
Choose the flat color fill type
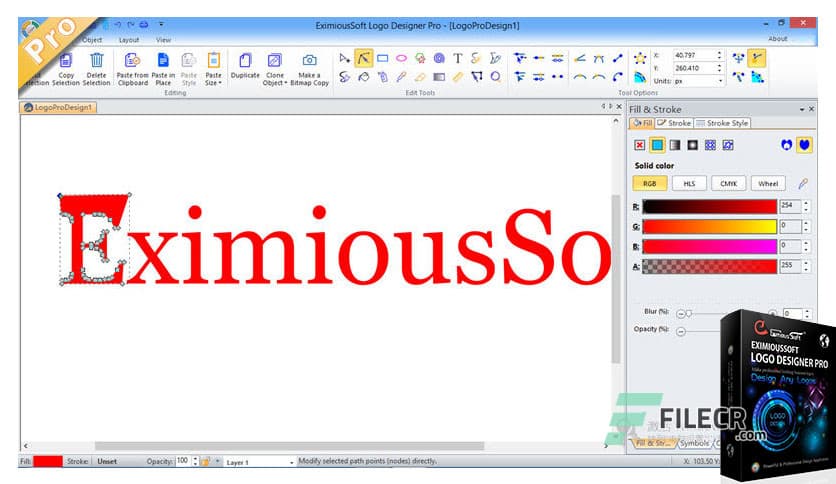point(657,145)
